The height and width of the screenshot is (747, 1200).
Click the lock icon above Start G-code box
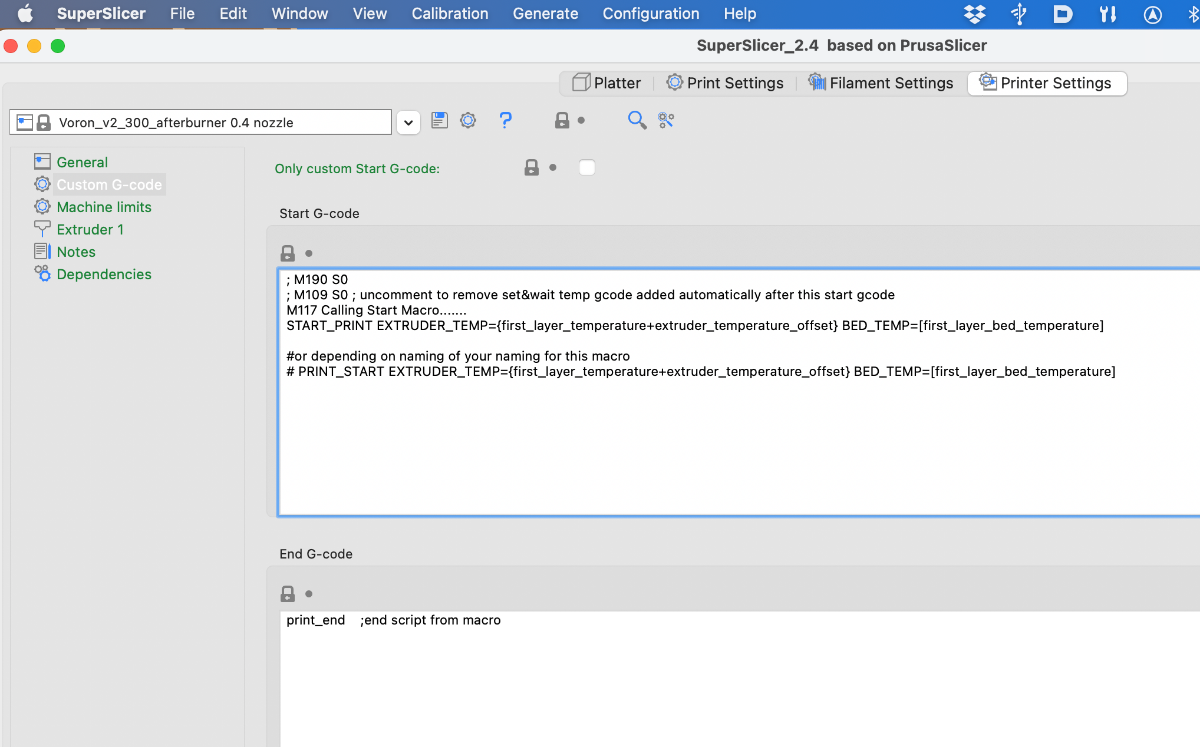coord(288,254)
